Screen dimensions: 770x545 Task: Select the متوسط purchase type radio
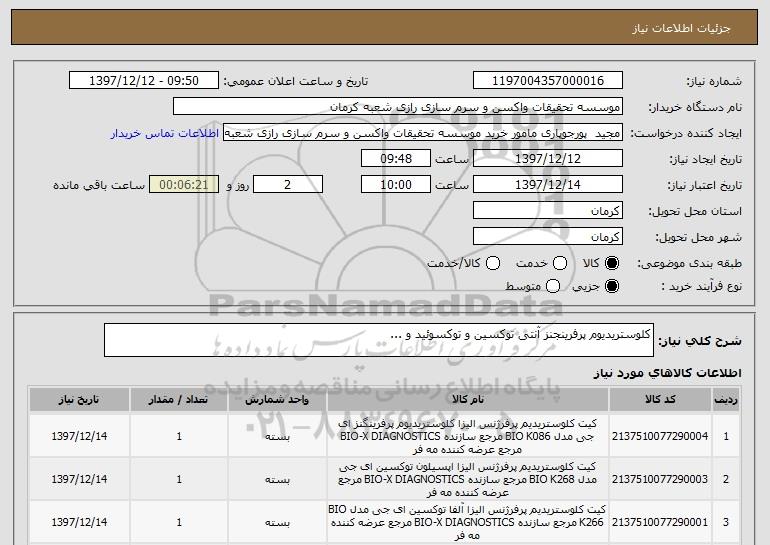[553, 286]
